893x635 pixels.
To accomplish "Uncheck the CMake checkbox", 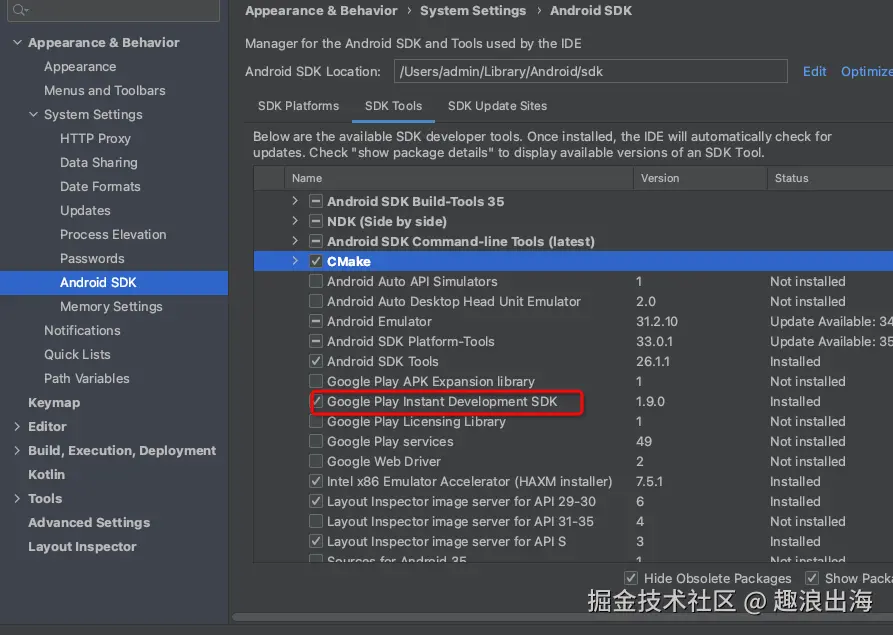I will tap(316, 261).
